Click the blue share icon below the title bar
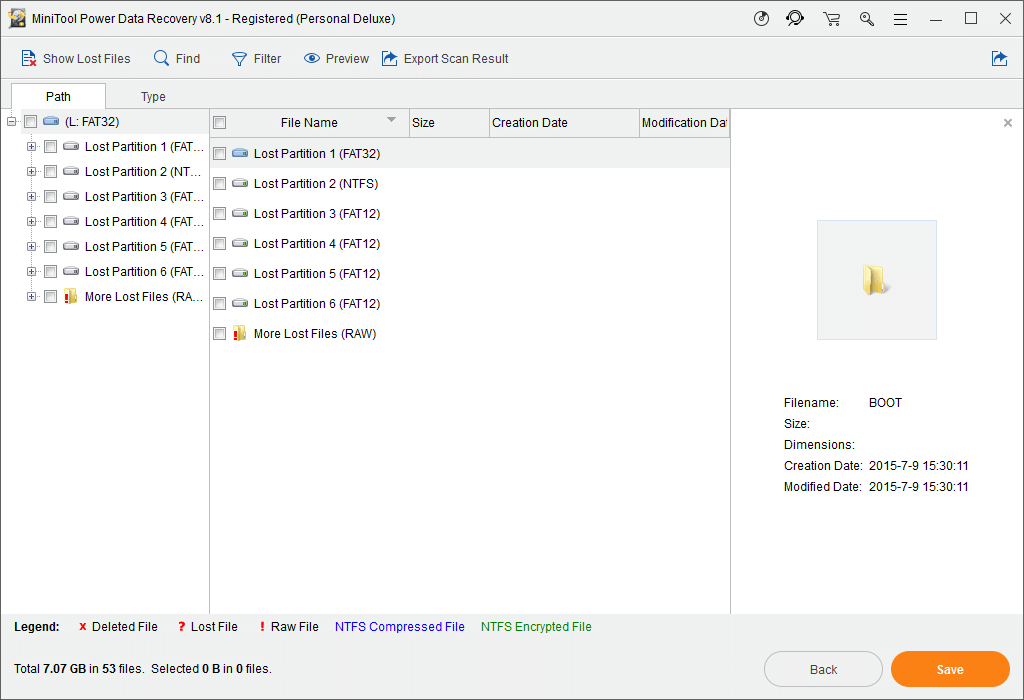The height and width of the screenshot is (700, 1024). pyautogui.click(x=1000, y=58)
